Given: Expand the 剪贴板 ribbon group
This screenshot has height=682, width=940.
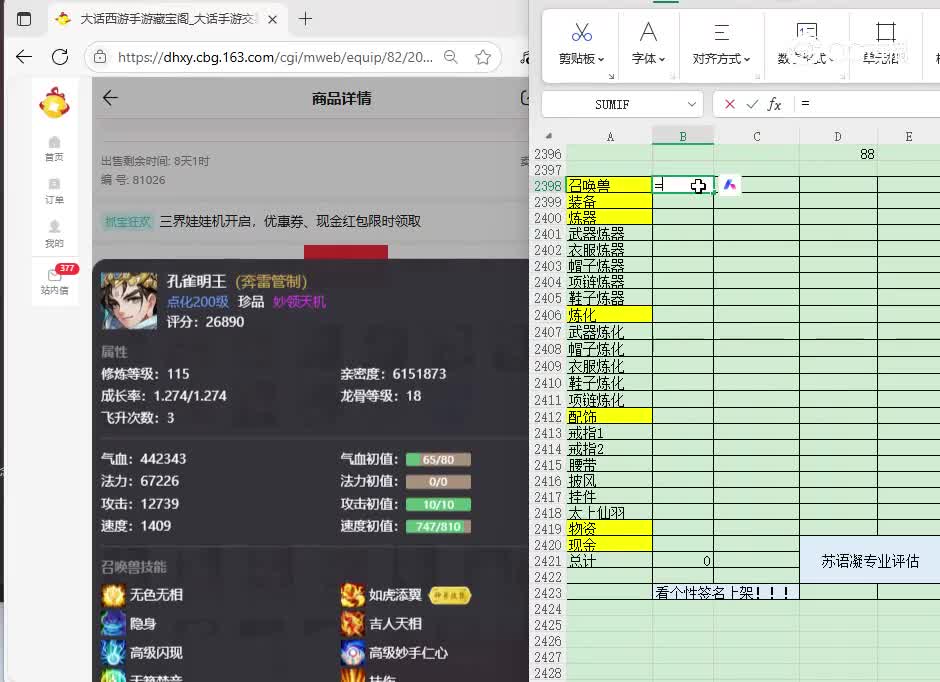Looking at the screenshot, I should tap(582, 58).
